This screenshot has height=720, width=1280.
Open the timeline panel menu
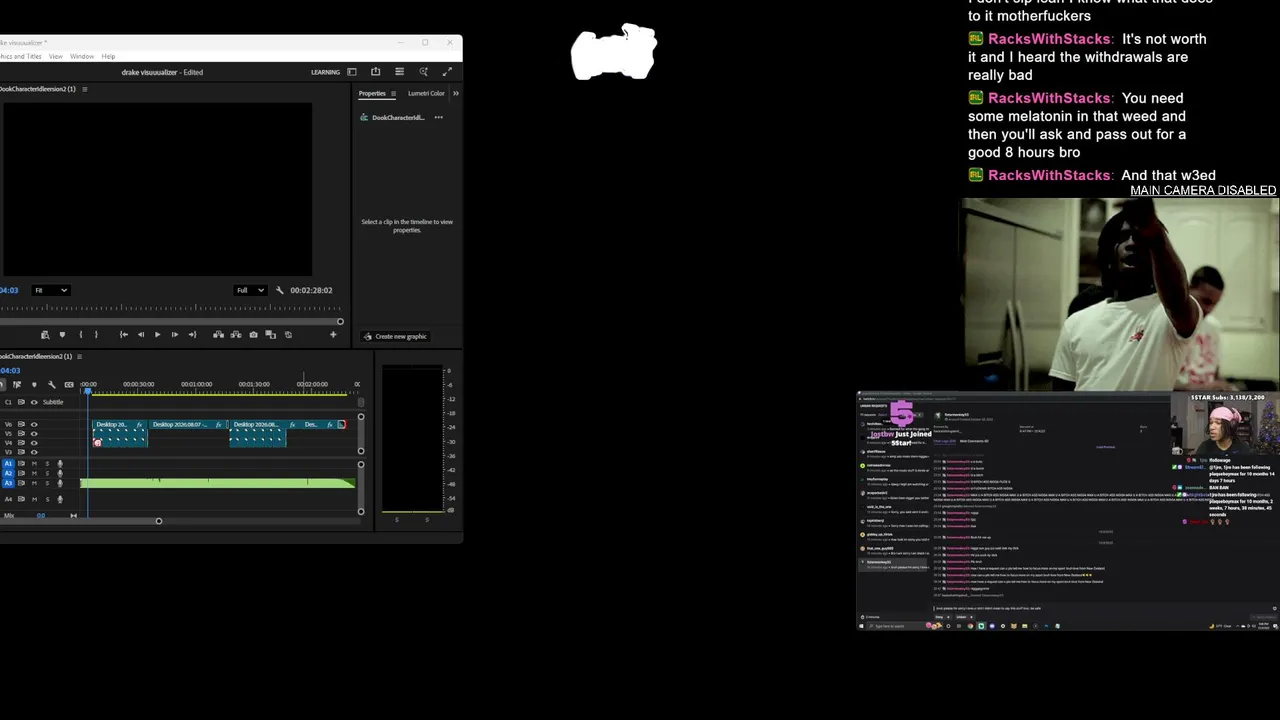click(x=79, y=356)
